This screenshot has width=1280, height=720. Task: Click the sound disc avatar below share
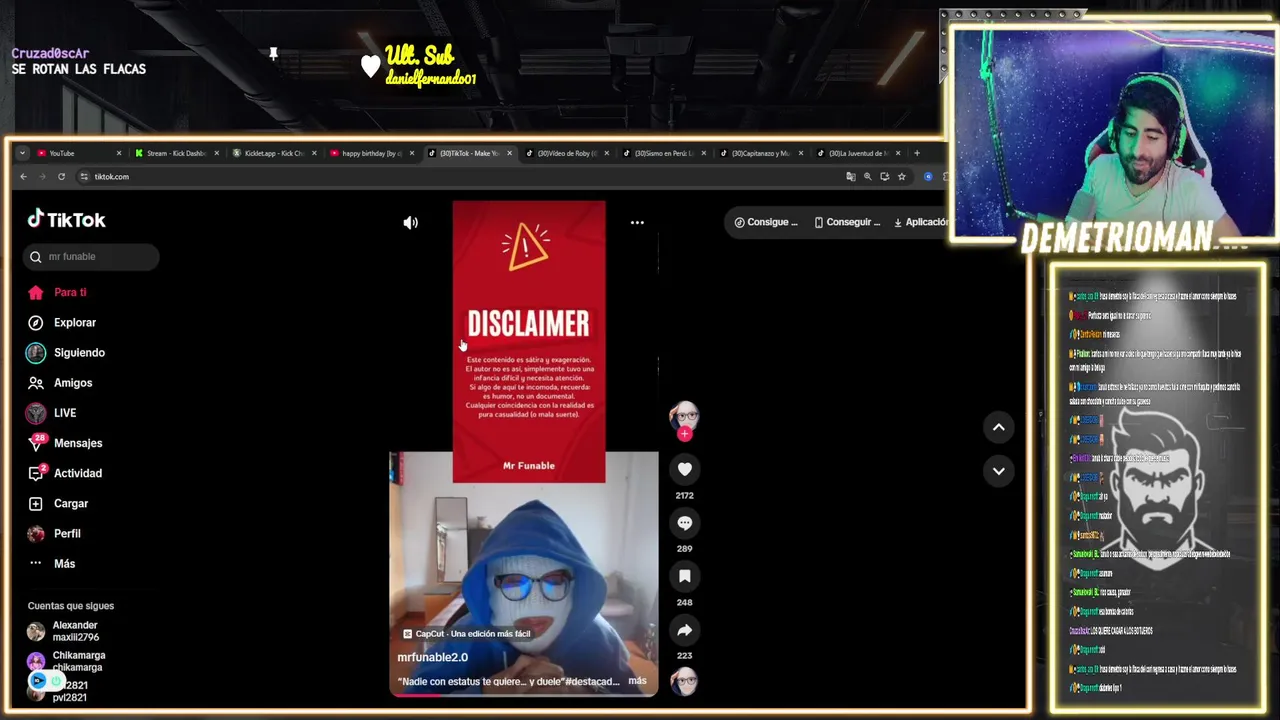point(684,682)
